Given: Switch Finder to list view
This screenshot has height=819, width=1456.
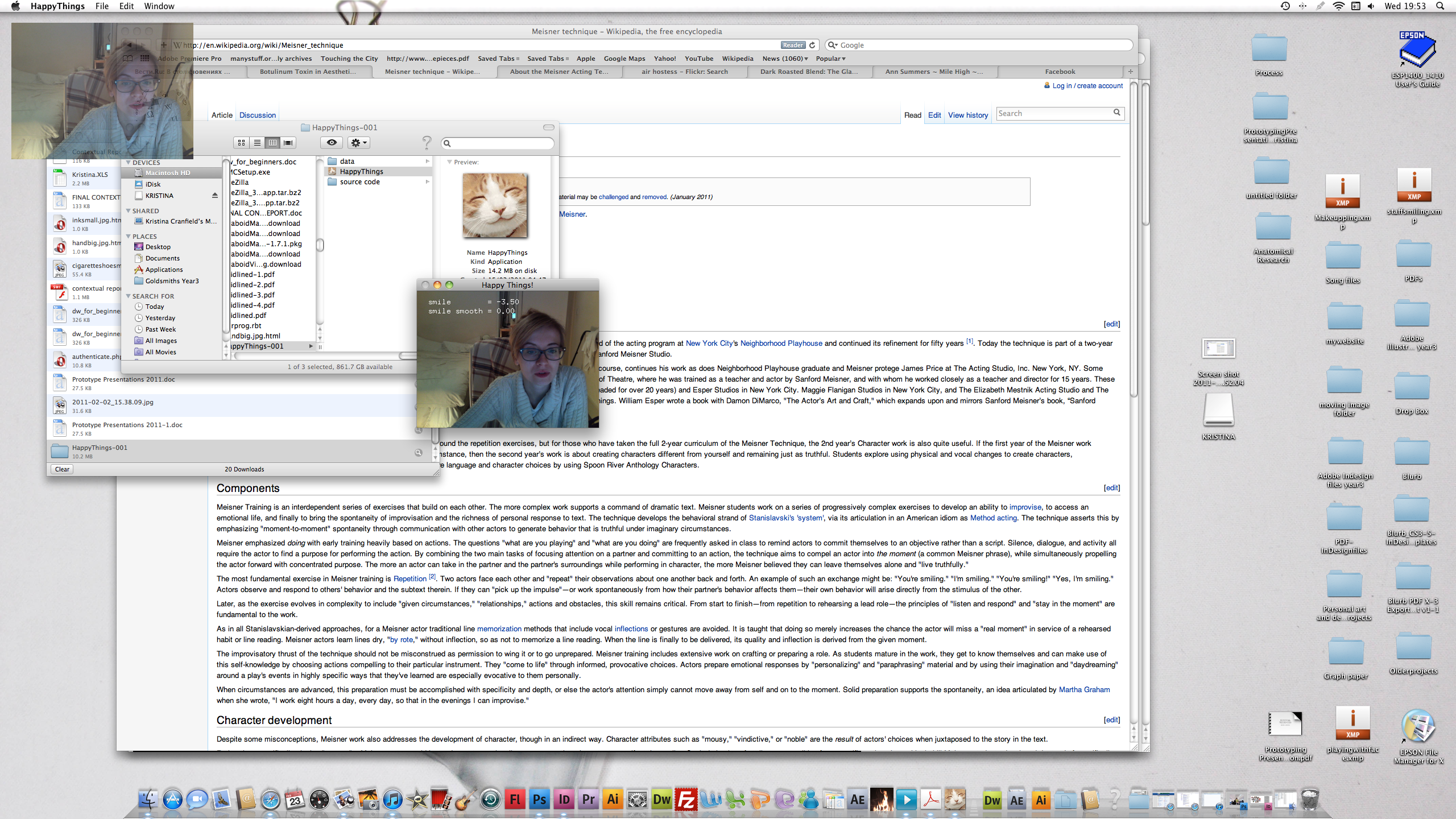Looking at the screenshot, I should pos(257,143).
